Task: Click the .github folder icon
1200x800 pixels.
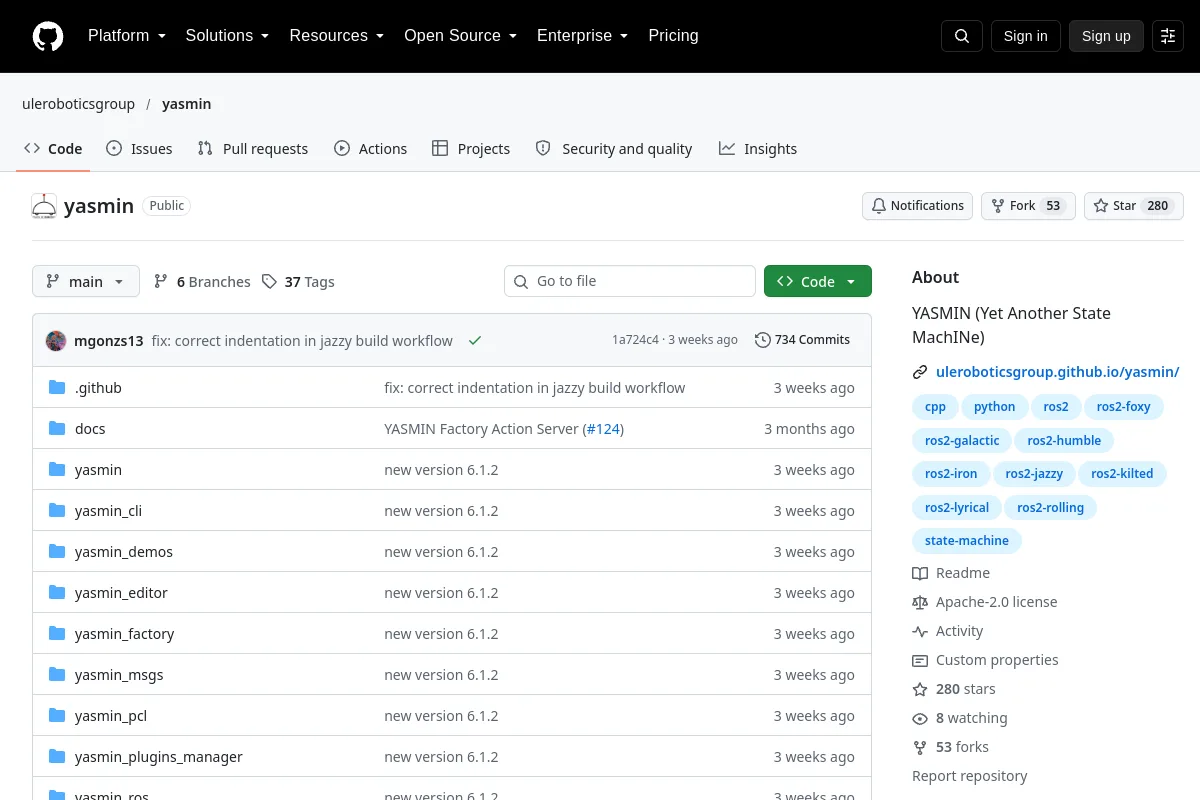Action: pyautogui.click(x=57, y=388)
